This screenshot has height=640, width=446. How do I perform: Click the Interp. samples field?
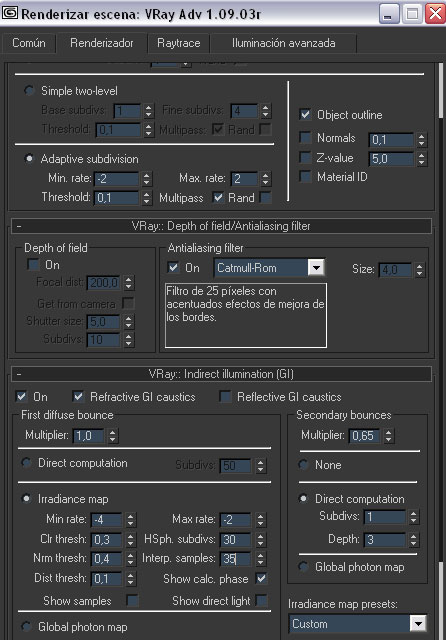[235, 559]
